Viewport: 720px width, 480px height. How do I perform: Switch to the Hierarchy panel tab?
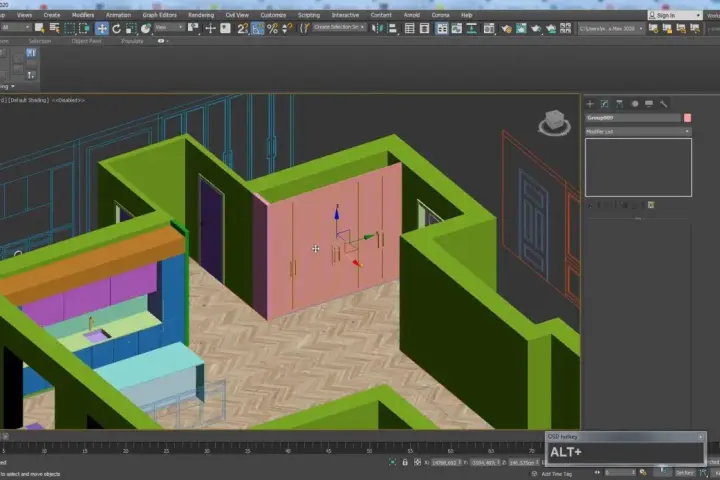click(619, 104)
